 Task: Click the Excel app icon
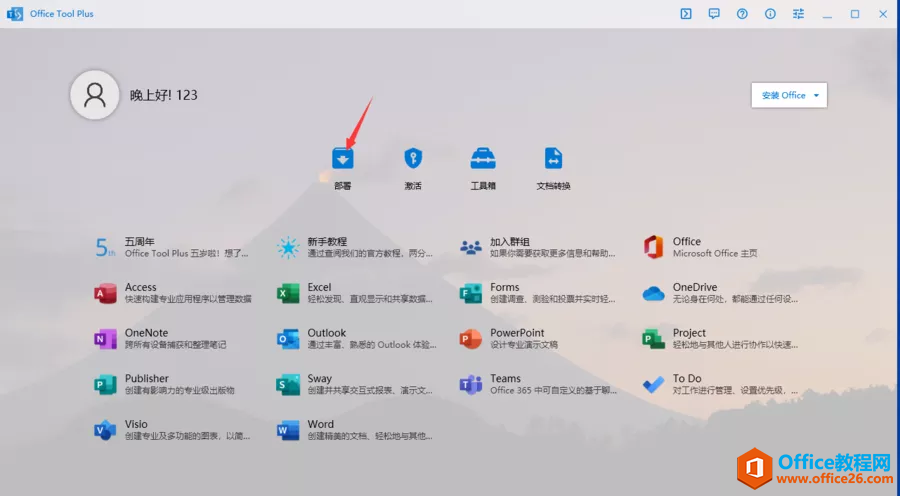(288, 293)
